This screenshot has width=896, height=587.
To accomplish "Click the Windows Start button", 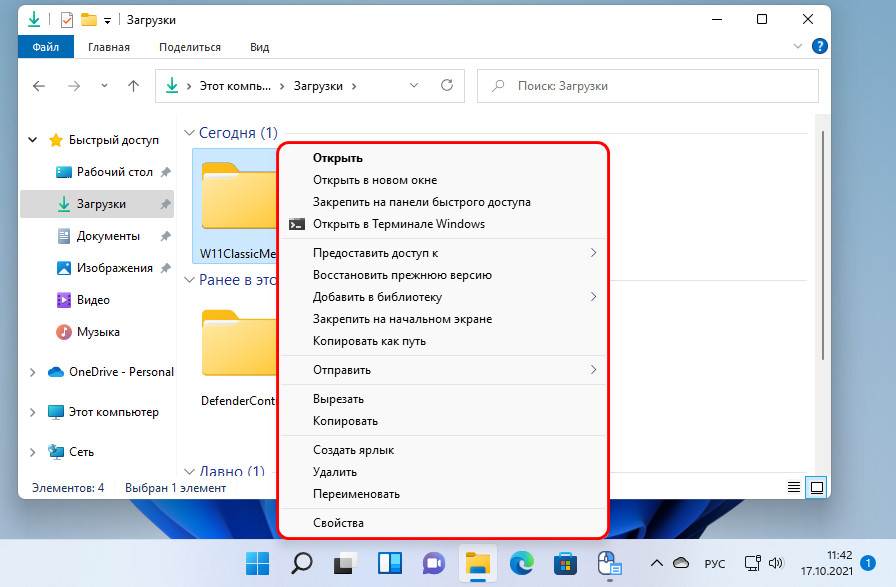I will [257, 563].
